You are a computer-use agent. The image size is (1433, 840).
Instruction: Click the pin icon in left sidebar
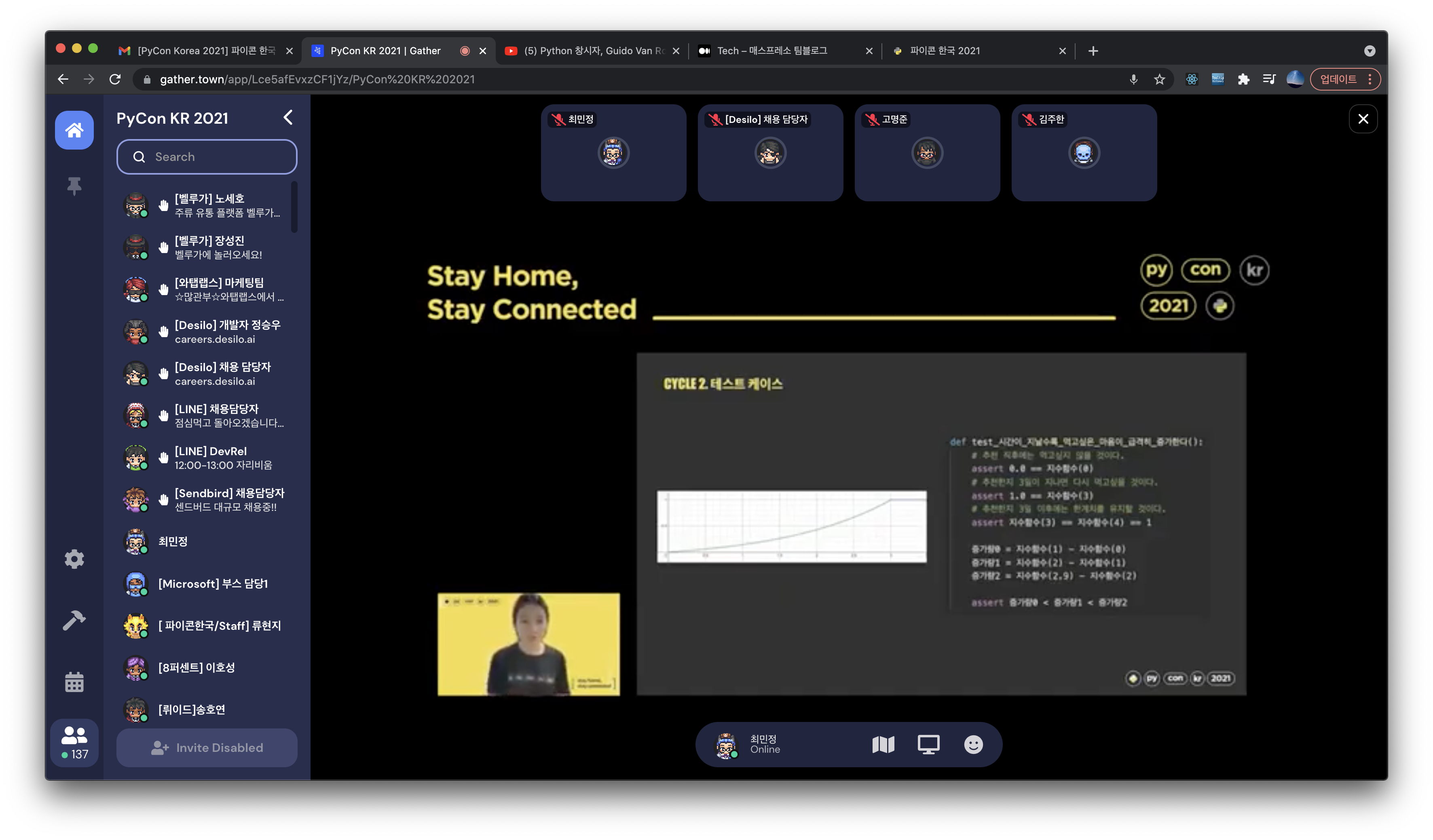[x=74, y=186]
